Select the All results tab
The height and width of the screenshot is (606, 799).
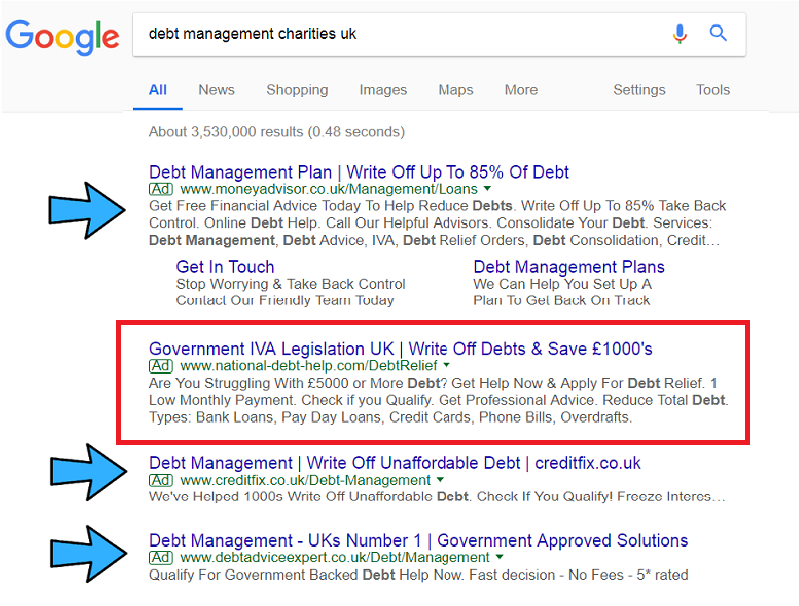coord(158,90)
